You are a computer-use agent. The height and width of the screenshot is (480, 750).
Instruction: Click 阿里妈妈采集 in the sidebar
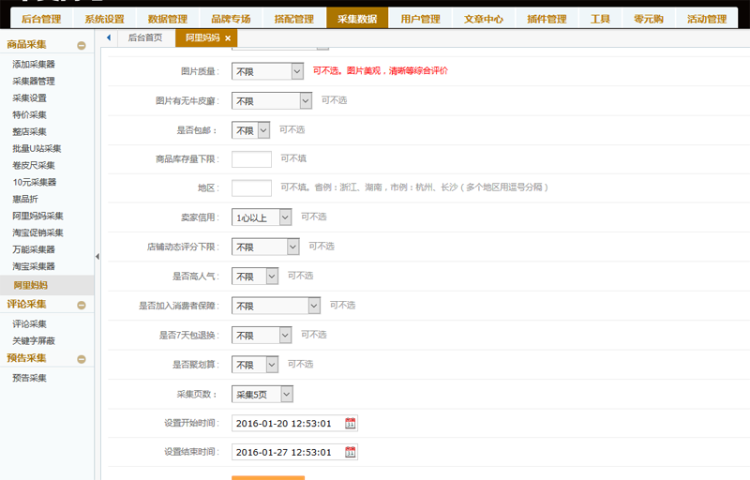(x=38, y=216)
